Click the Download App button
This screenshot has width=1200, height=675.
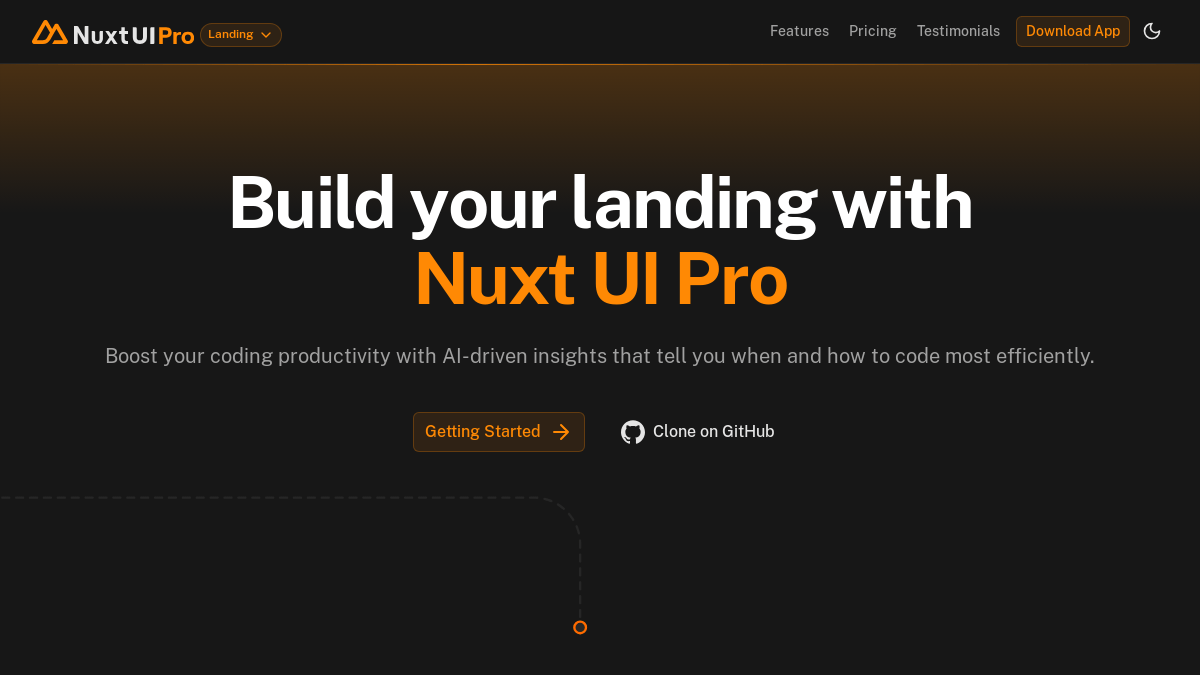1073,31
